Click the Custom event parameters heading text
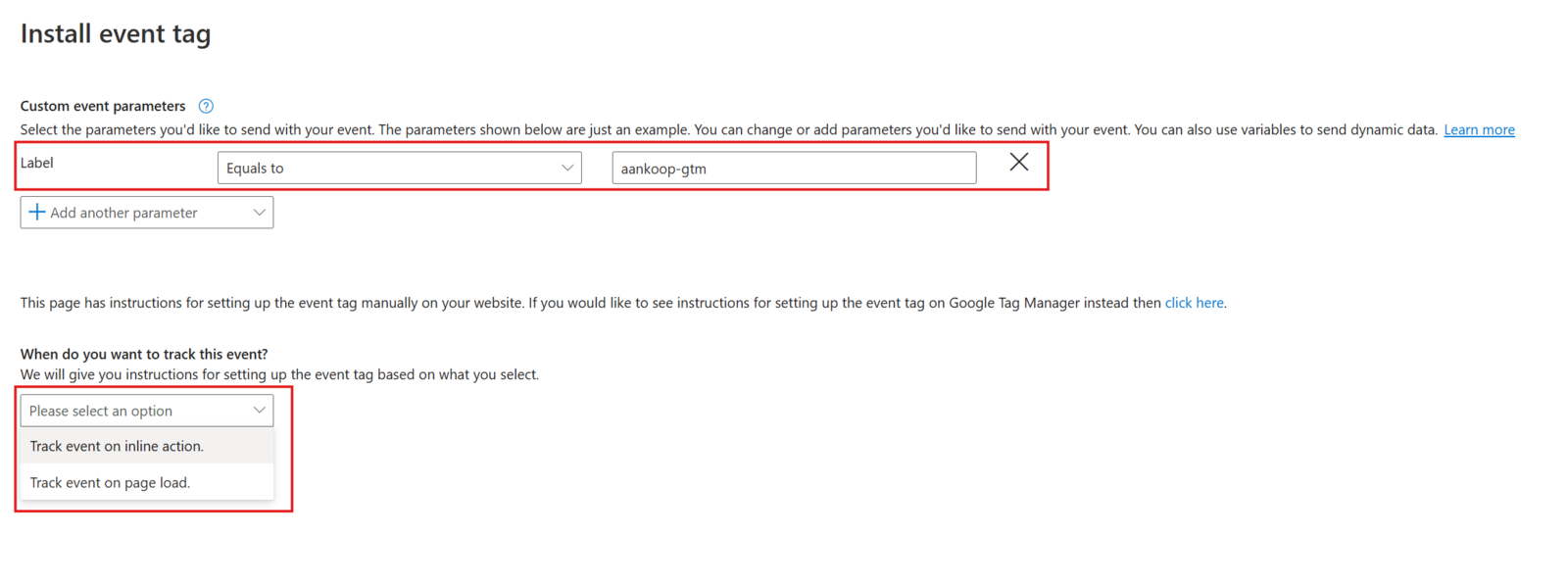Viewport: 1568px width, 585px height. tap(103, 106)
